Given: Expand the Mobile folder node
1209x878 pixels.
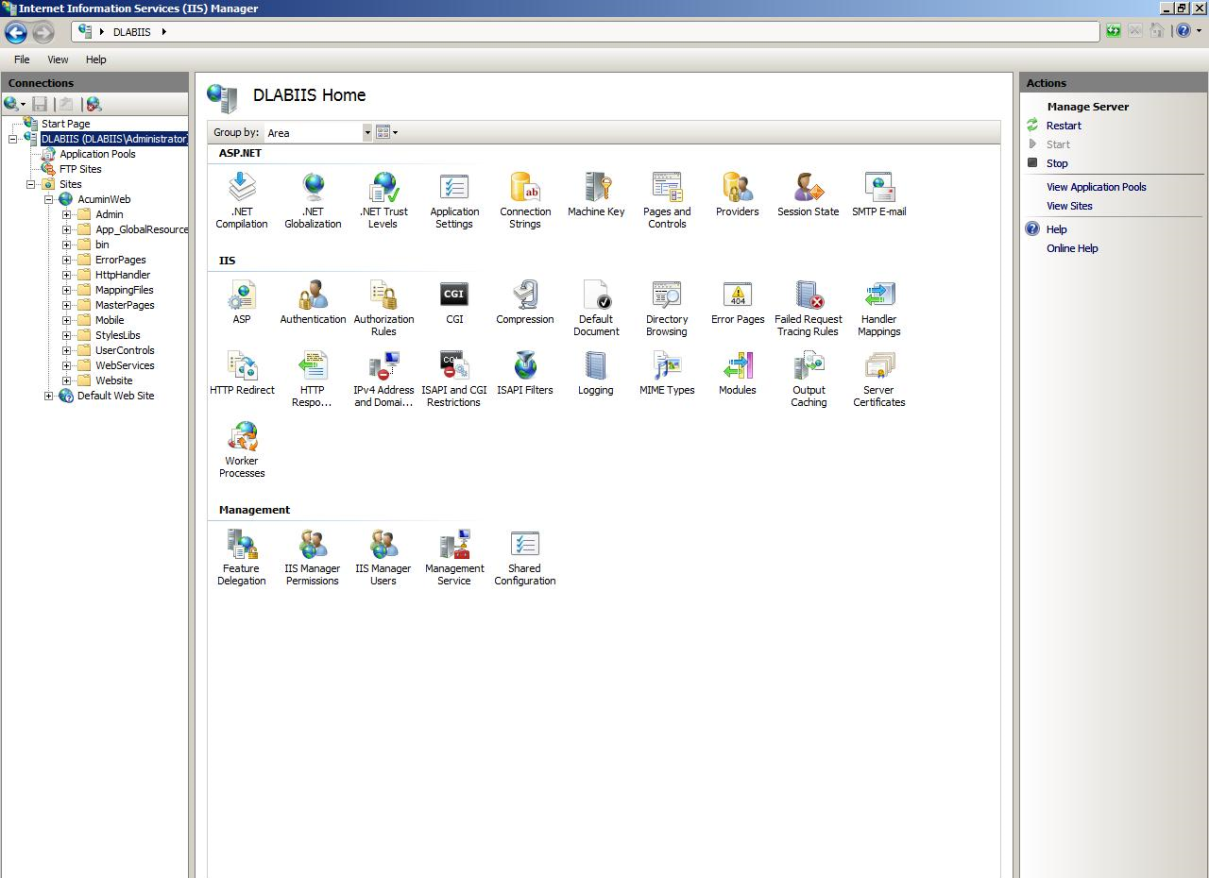Looking at the screenshot, I should [x=67, y=320].
